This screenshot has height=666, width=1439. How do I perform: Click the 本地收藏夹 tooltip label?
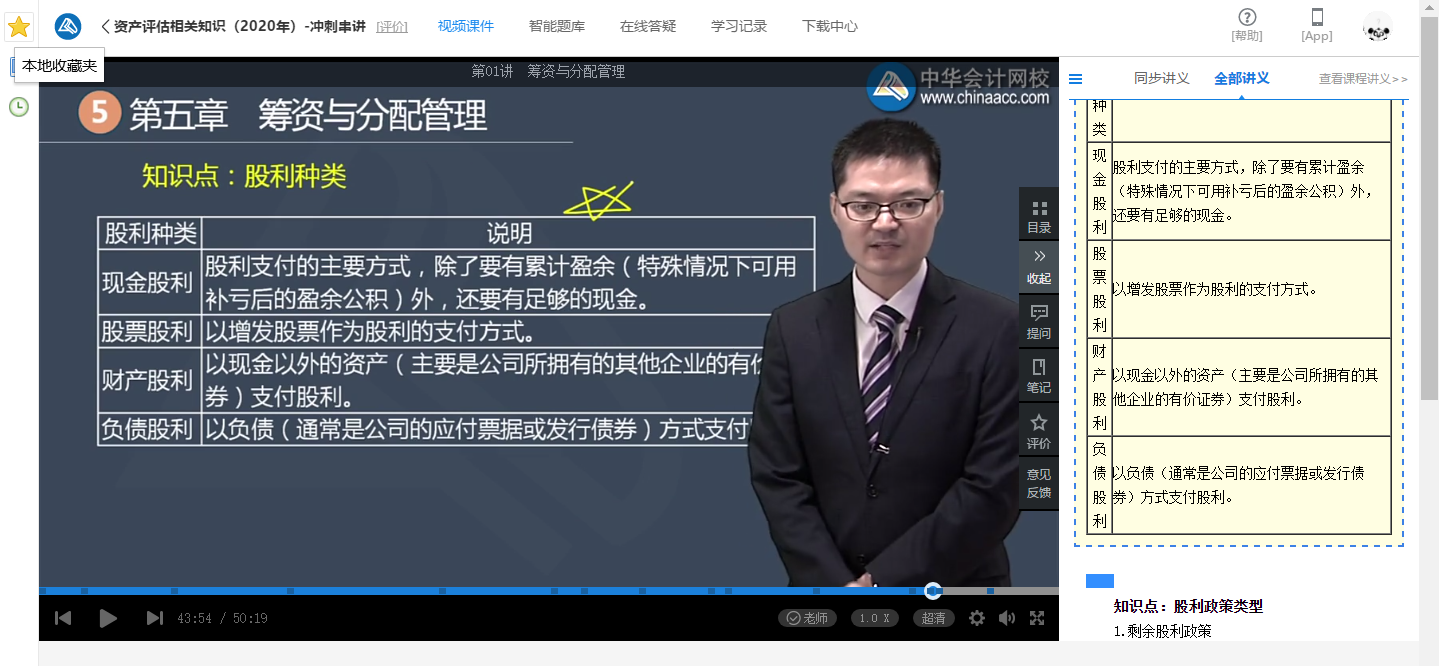pyautogui.click(x=60, y=65)
